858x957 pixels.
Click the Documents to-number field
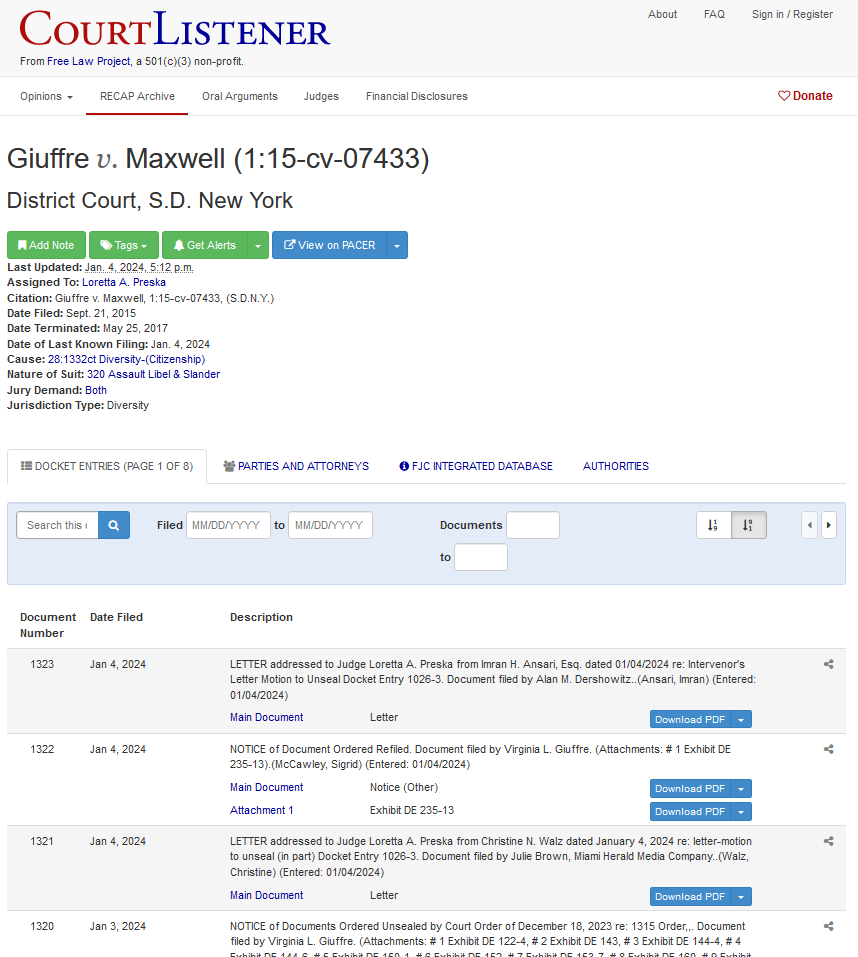pyautogui.click(x=481, y=557)
